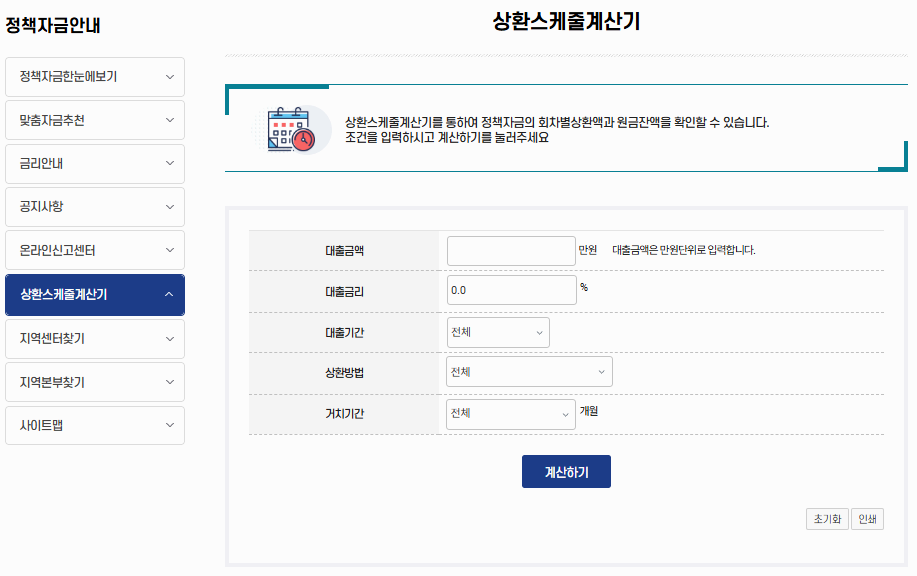Expand the 정책자금한눈에보기 menu chevron

coord(168,76)
